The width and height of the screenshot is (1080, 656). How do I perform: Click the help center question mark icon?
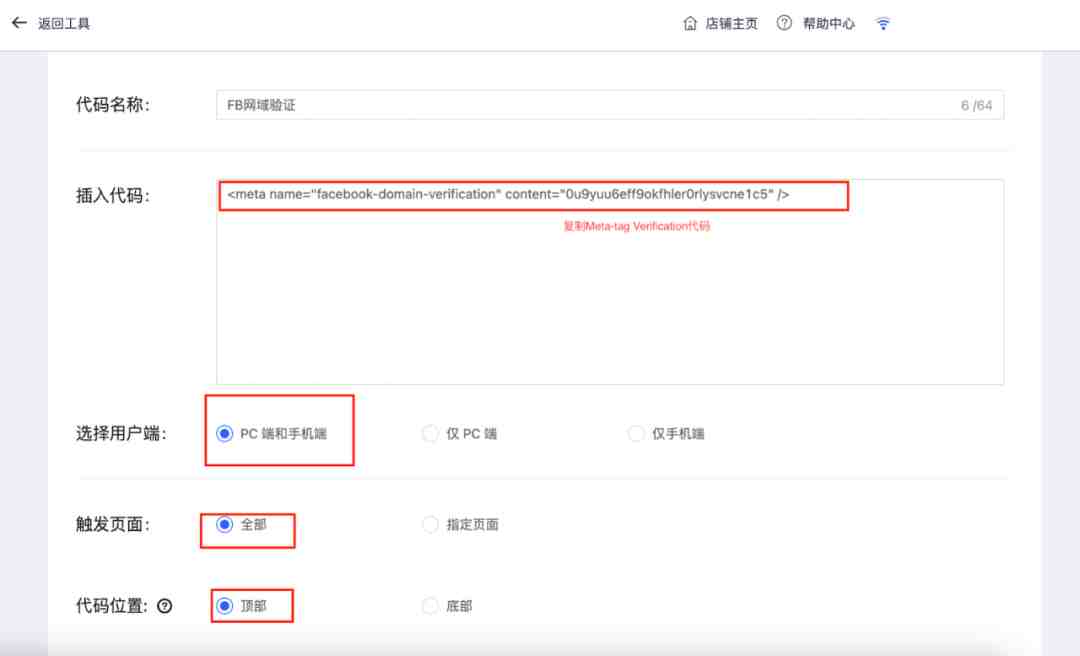784,23
